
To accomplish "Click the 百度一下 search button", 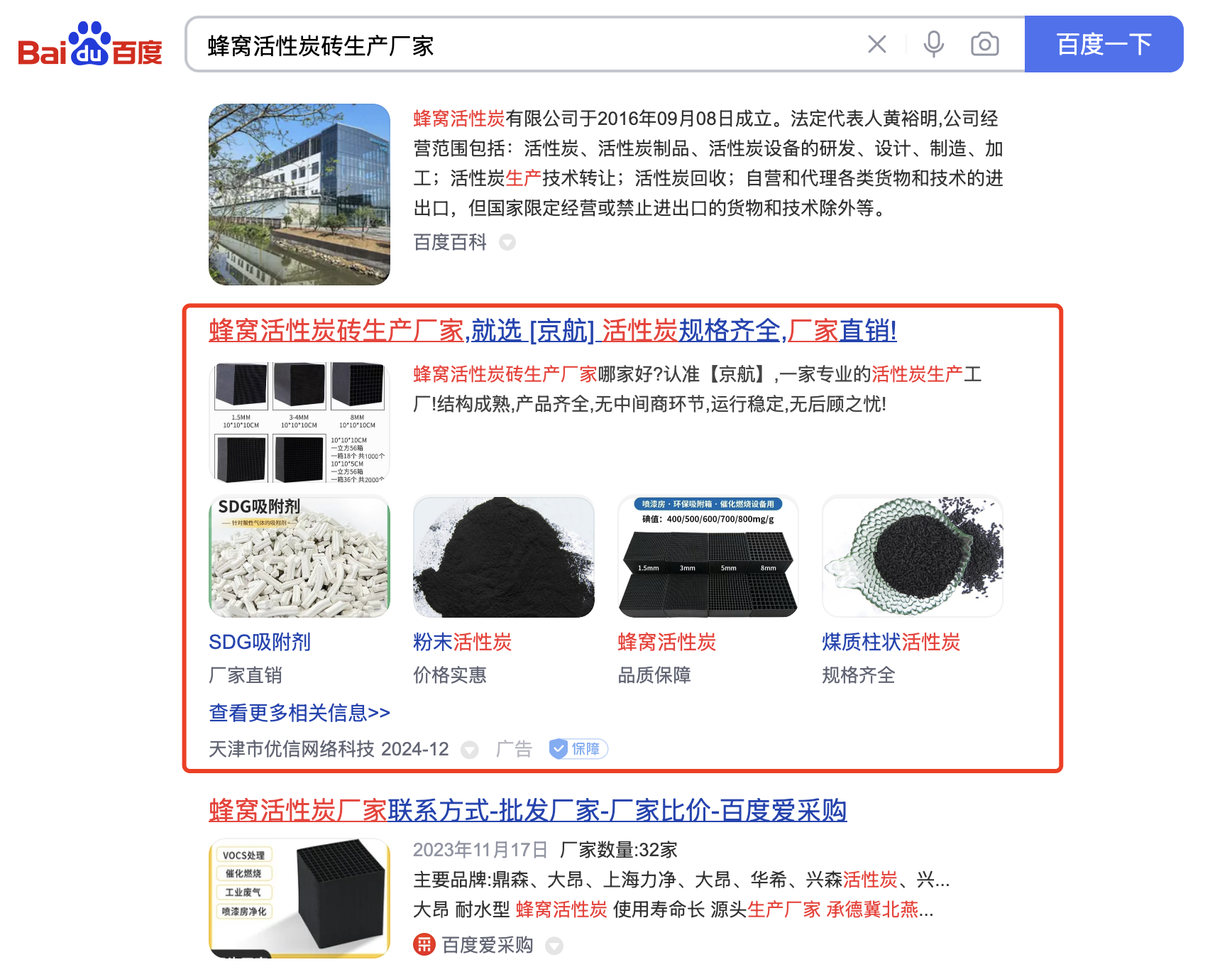I will 1104,44.
